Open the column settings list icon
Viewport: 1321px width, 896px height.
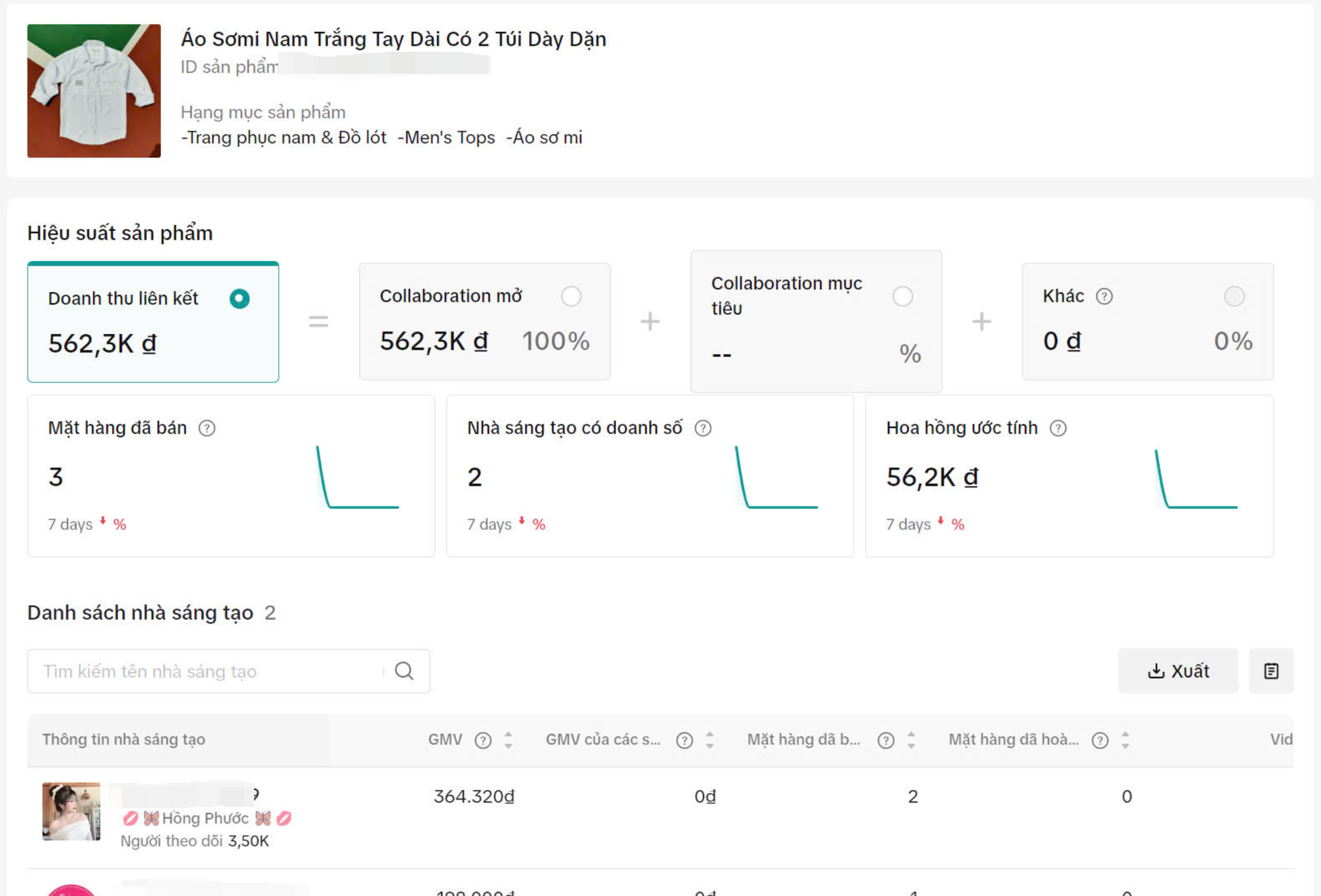pyautogui.click(x=1271, y=671)
